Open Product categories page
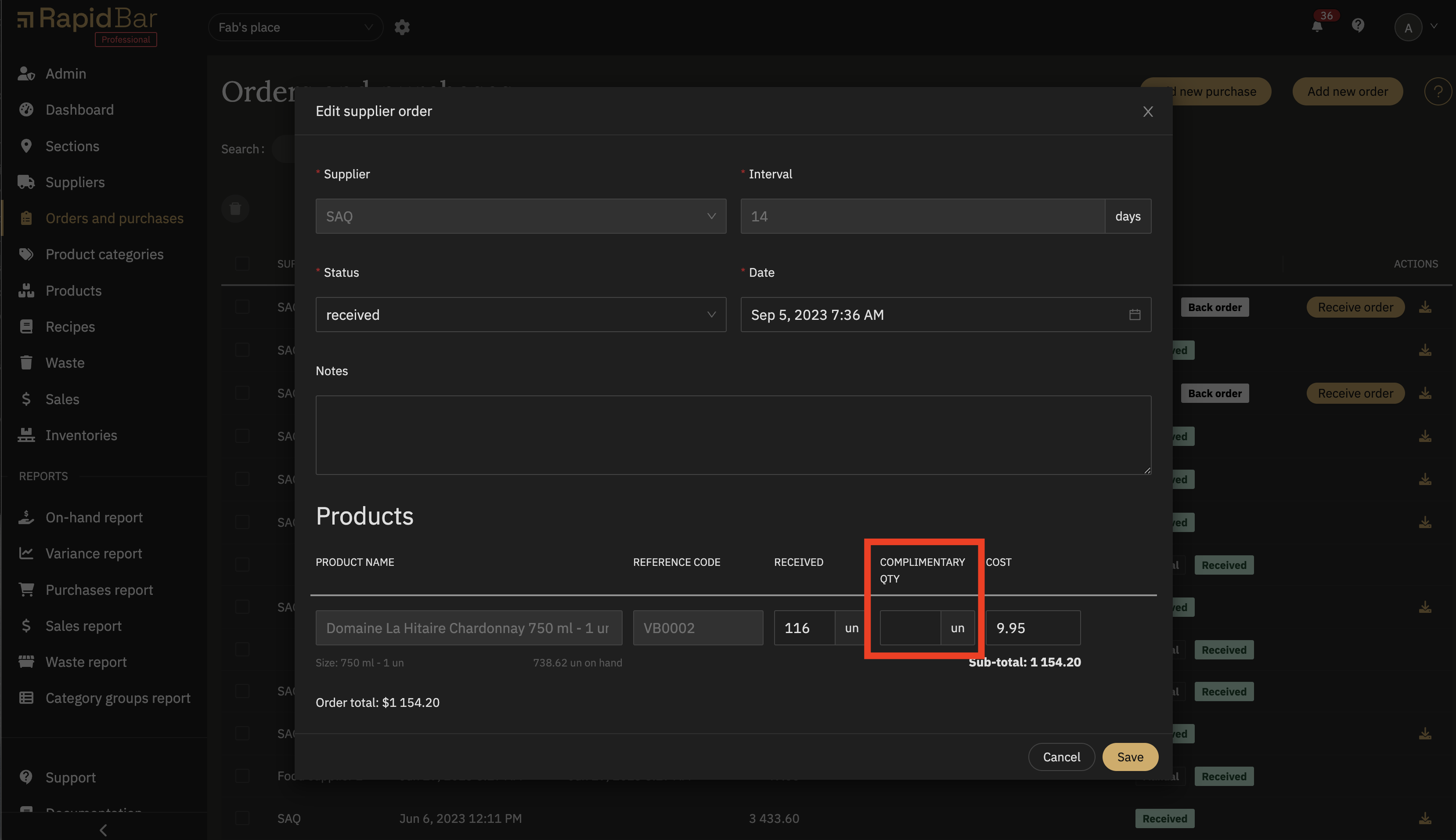The image size is (1456, 840). pyautogui.click(x=105, y=254)
